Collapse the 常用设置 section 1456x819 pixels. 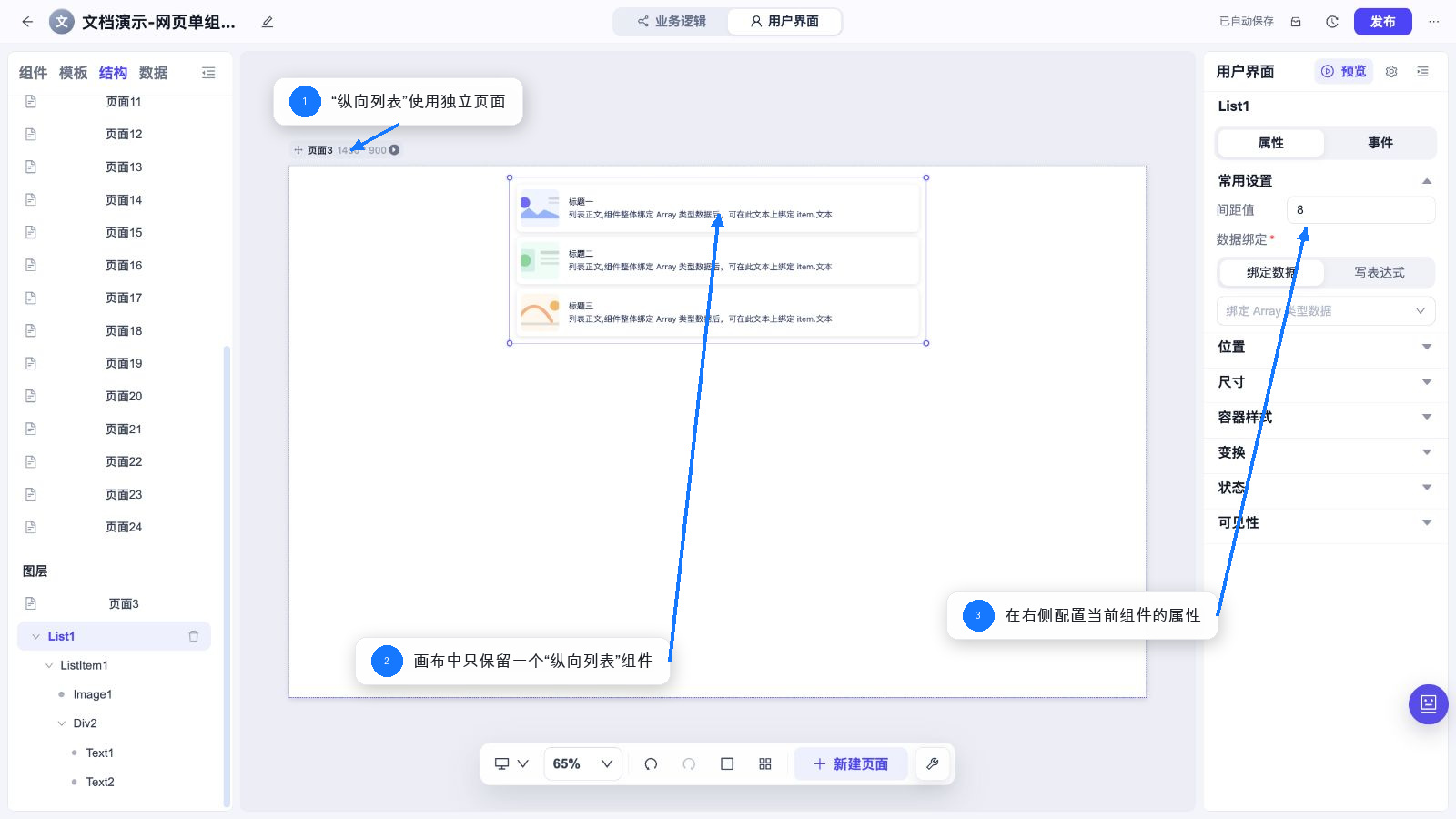point(1427,181)
